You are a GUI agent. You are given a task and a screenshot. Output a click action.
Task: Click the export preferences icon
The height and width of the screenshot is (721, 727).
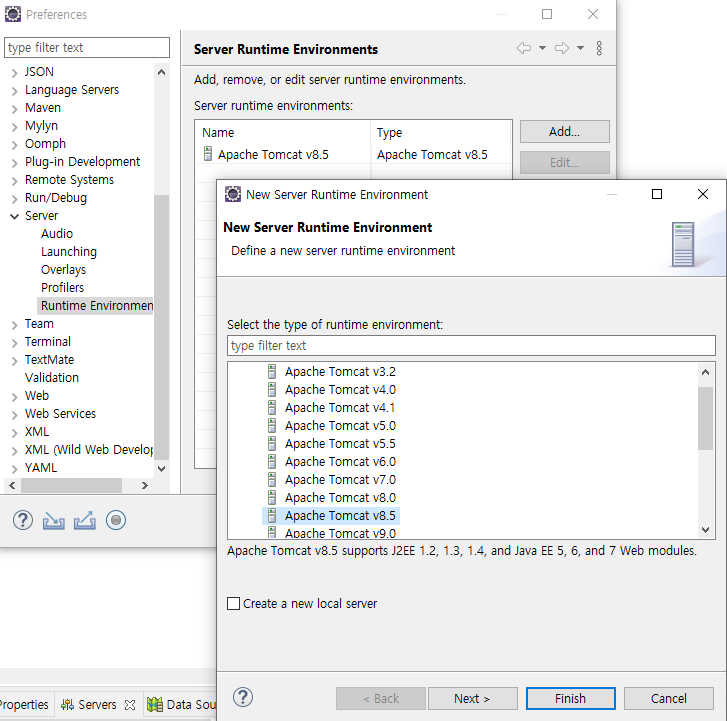tap(85, 520)
